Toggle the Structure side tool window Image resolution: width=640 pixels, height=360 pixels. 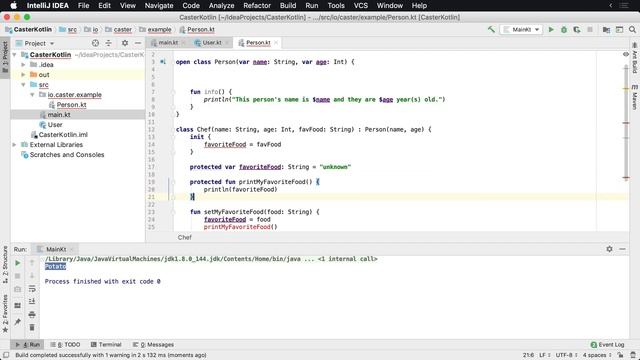click(5, 264)
